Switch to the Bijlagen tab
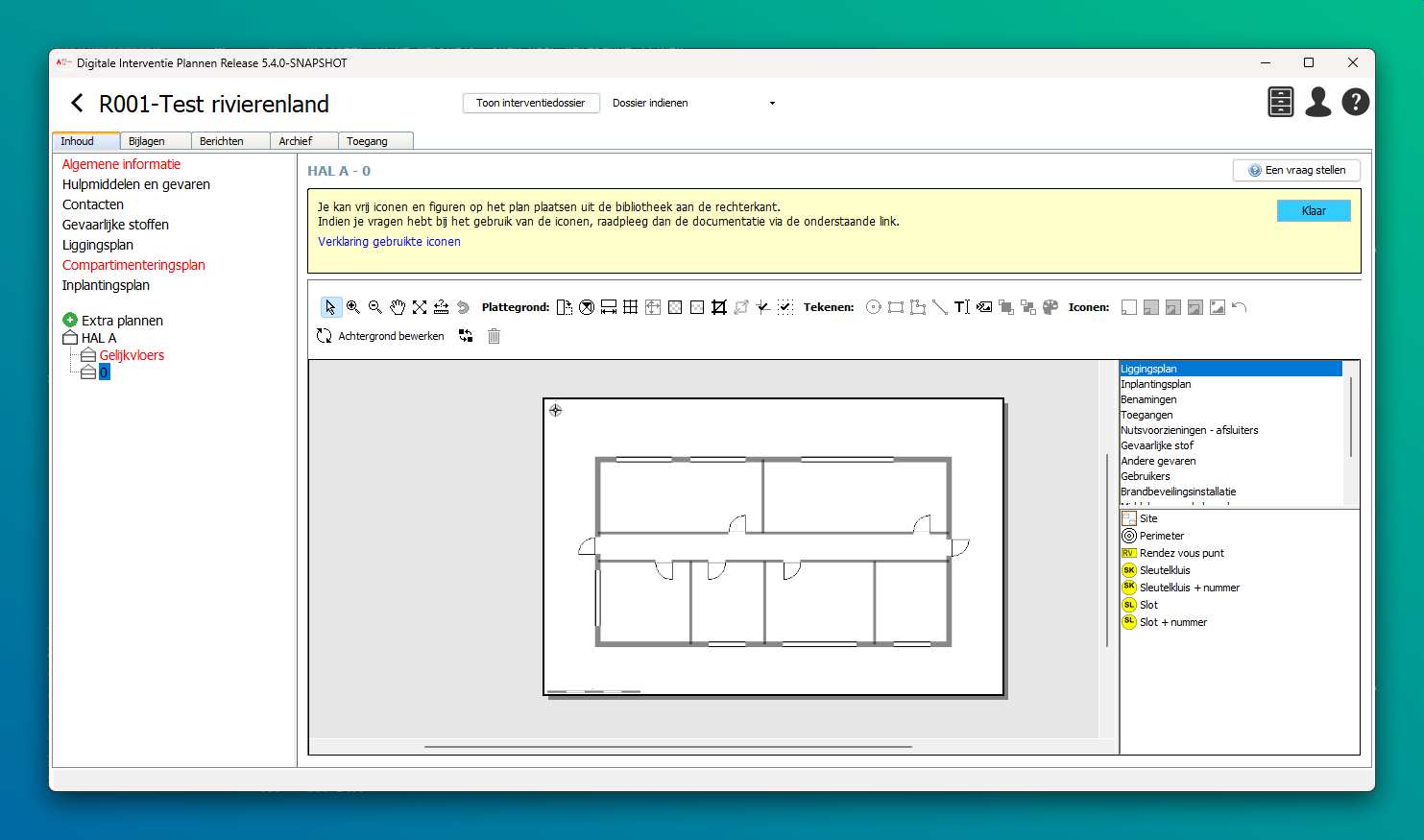The height and width of the screenshot is (840, 1424). (156, 141)
